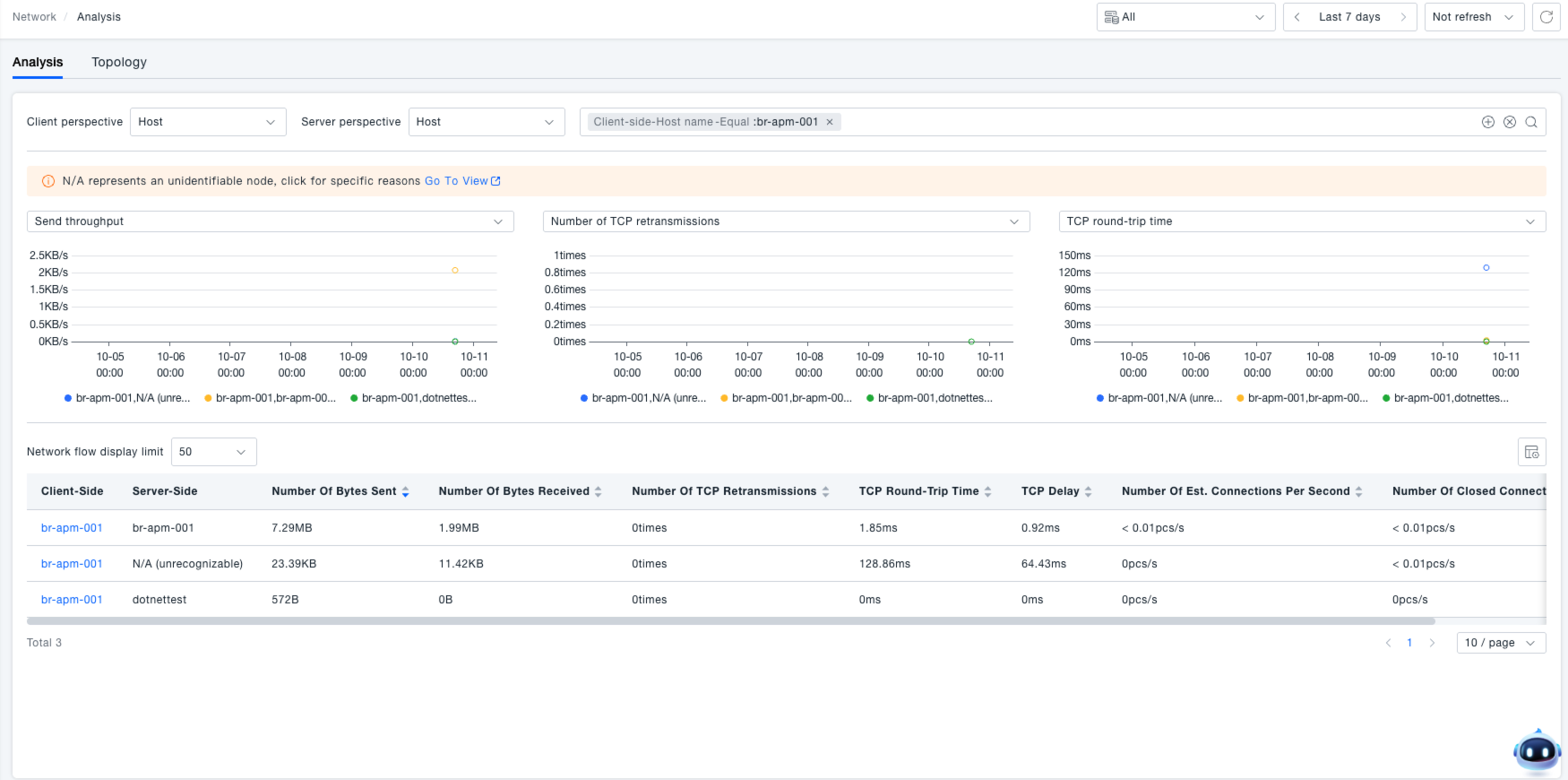Click the horizontal table scrollbar

730,620
